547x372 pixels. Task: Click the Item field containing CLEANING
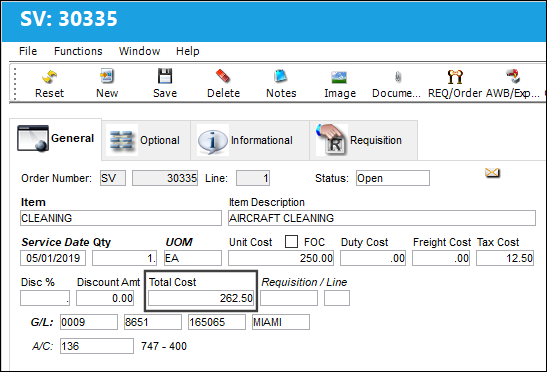point(121,218)
